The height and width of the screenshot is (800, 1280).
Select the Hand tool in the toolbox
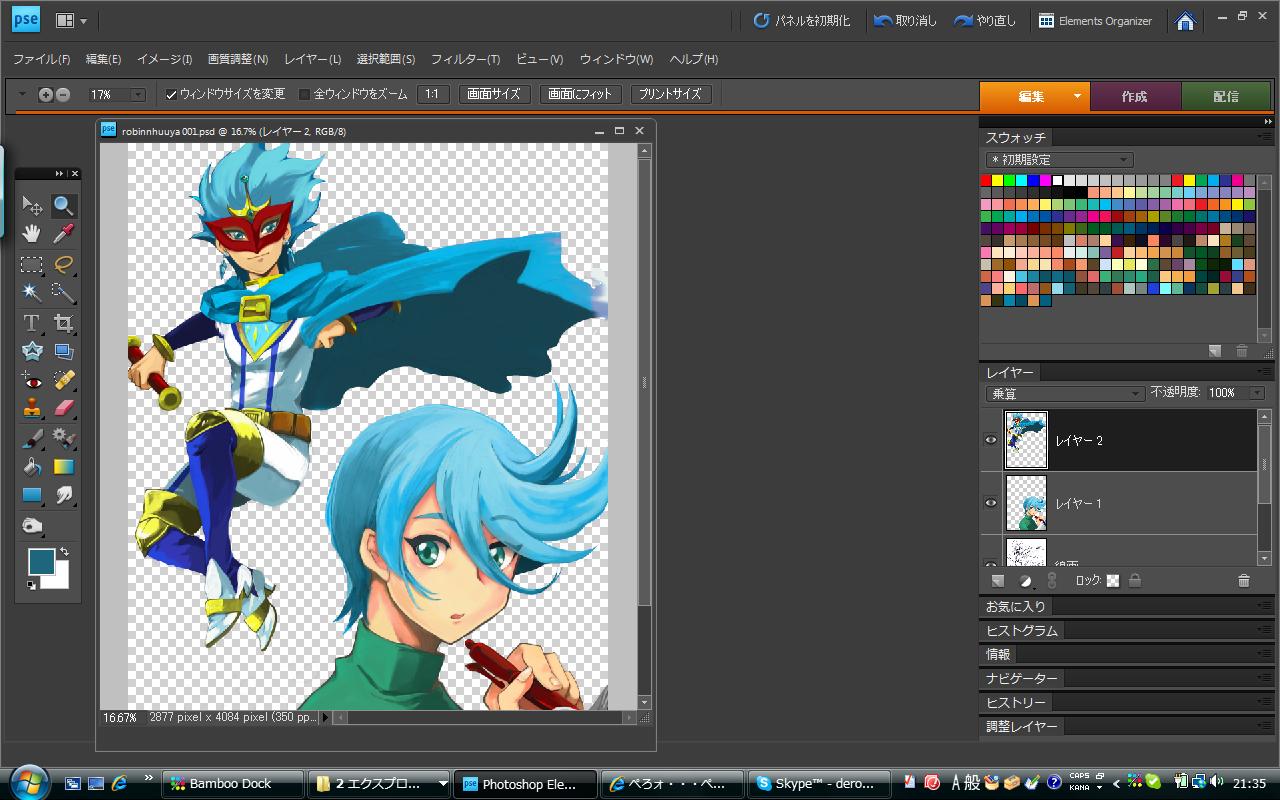[32, 234]
